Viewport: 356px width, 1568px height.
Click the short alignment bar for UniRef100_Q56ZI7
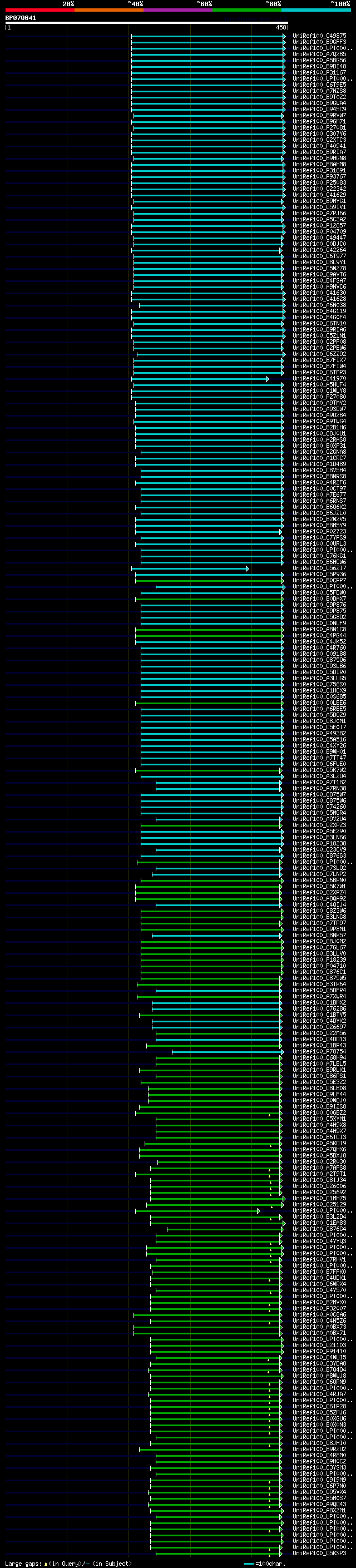pos(190,568)
